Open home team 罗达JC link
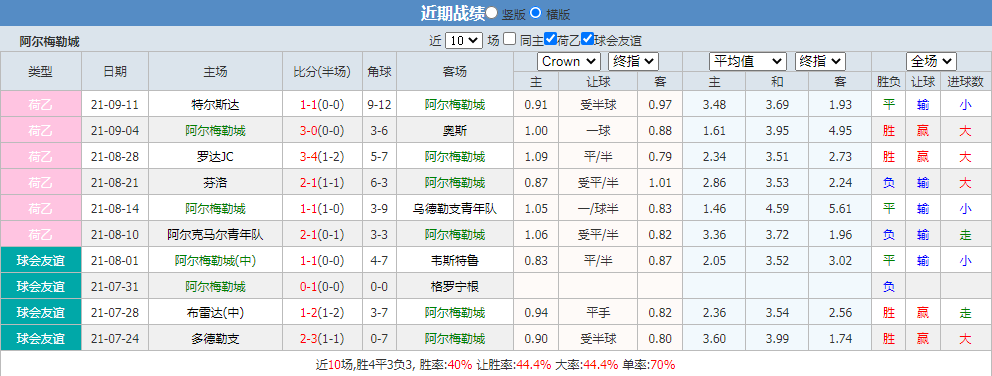992x376 pixels. point(215,157)
